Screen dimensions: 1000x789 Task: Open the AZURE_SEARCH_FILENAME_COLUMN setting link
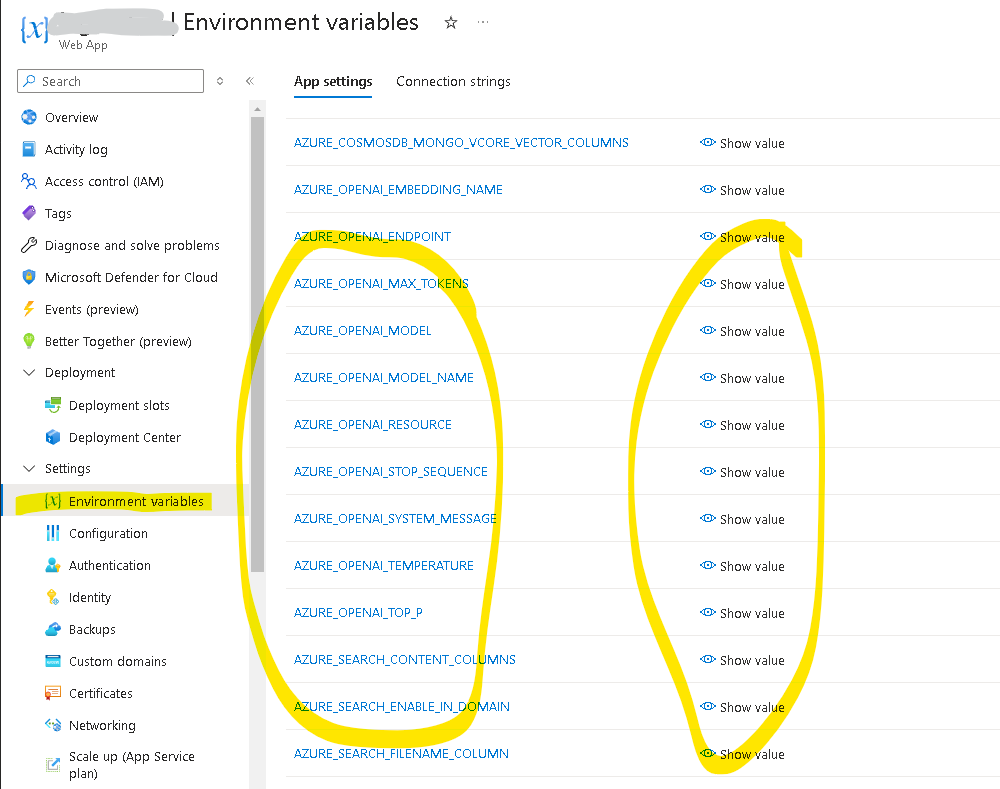pyautogui.click(x=401, y=753)
